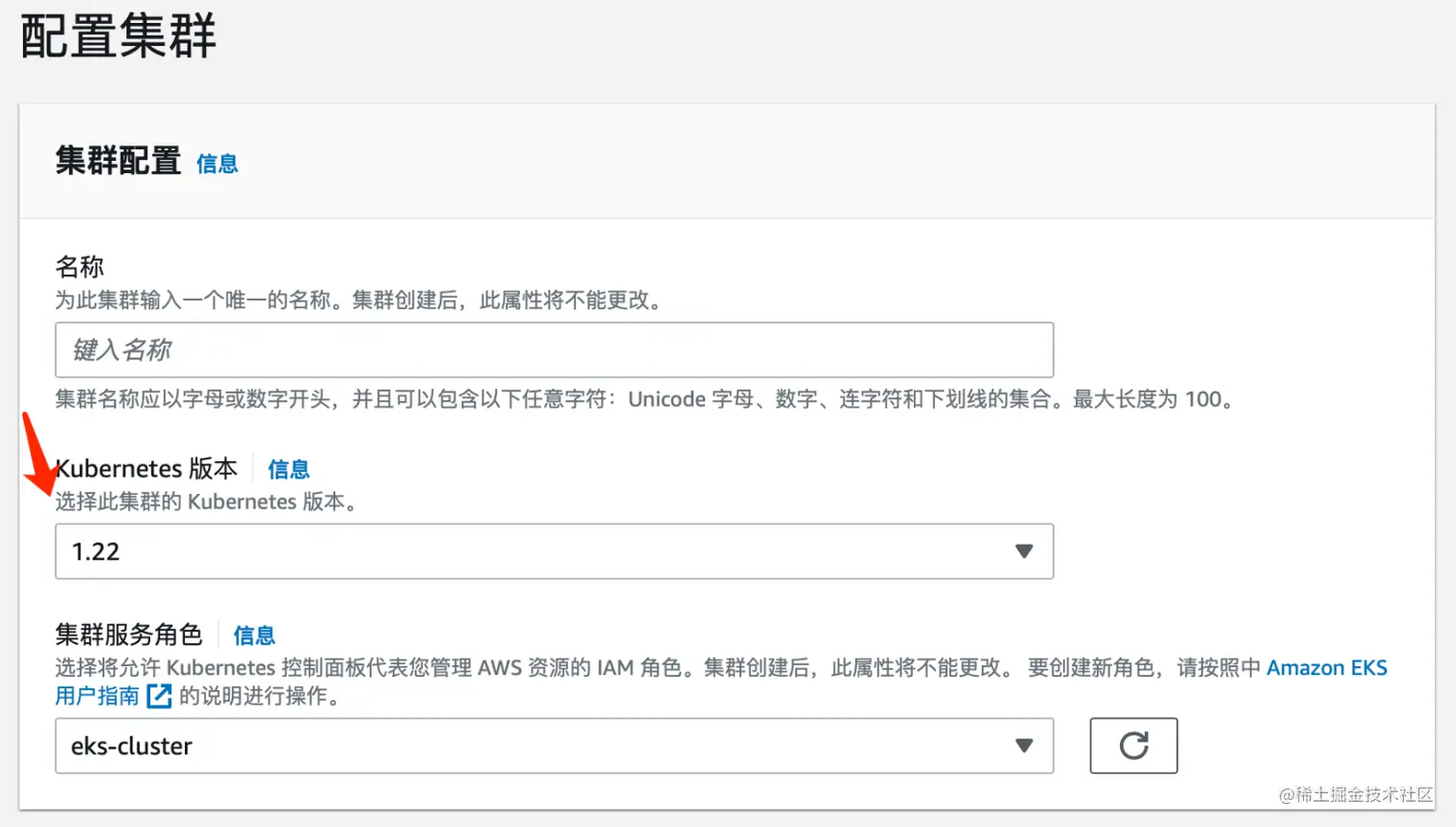
Task: Click the dropdown arrow of the 1.22 selector
Action: [x=1023, y=551]
